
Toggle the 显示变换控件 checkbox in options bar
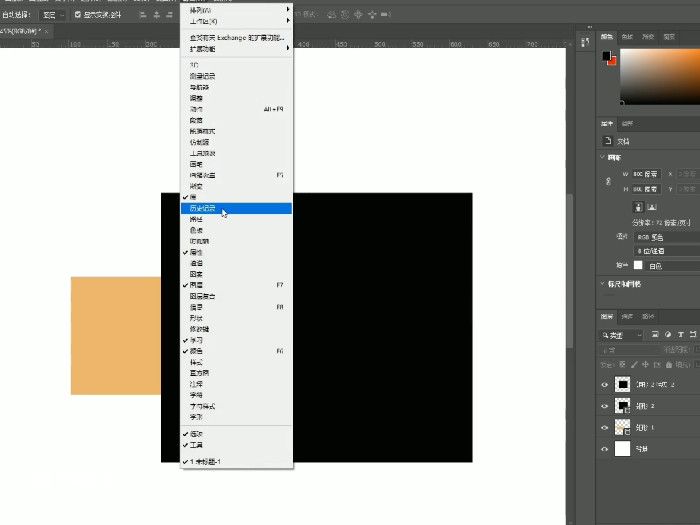click(x=78, y=15)
